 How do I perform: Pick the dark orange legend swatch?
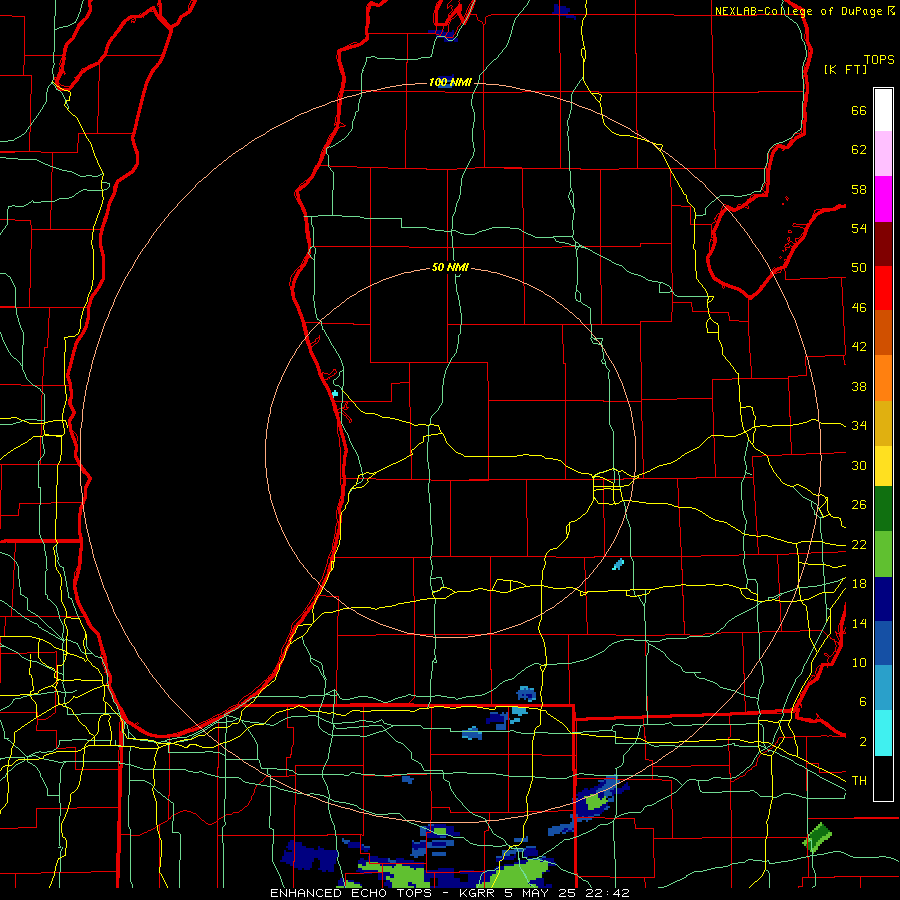tap(883, 332)
